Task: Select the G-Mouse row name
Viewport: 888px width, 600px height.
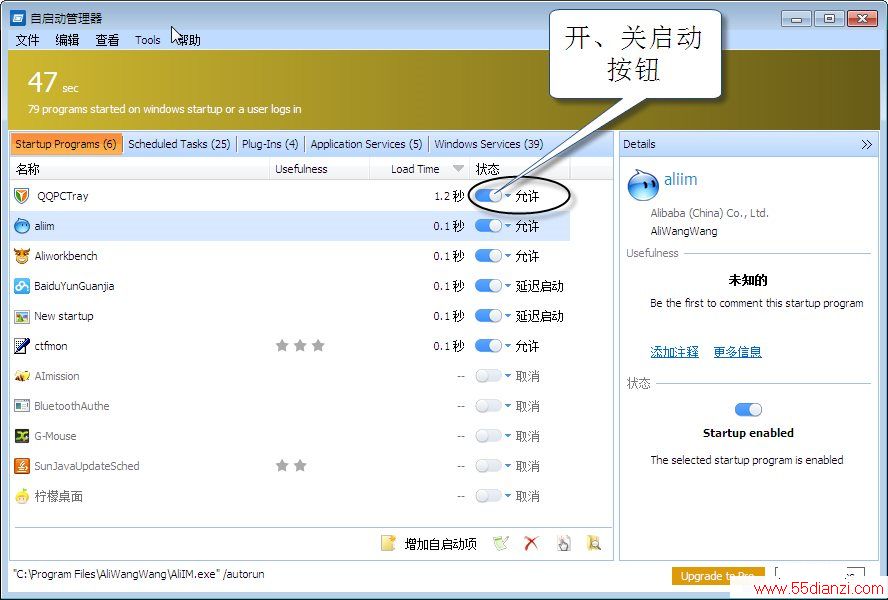Action: [x=56, y=436]
